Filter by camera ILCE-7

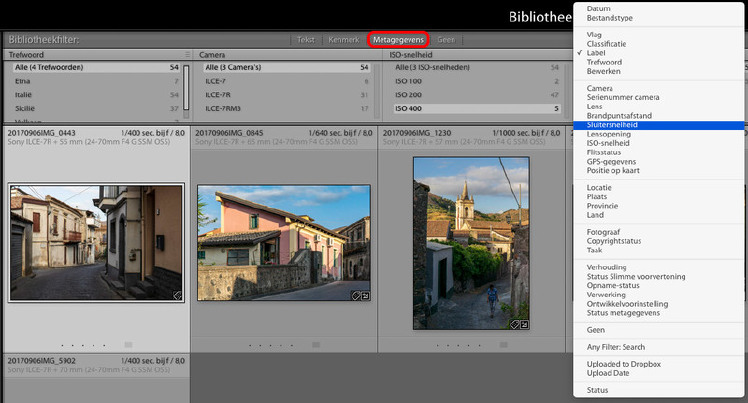click(x=287, y=81)
